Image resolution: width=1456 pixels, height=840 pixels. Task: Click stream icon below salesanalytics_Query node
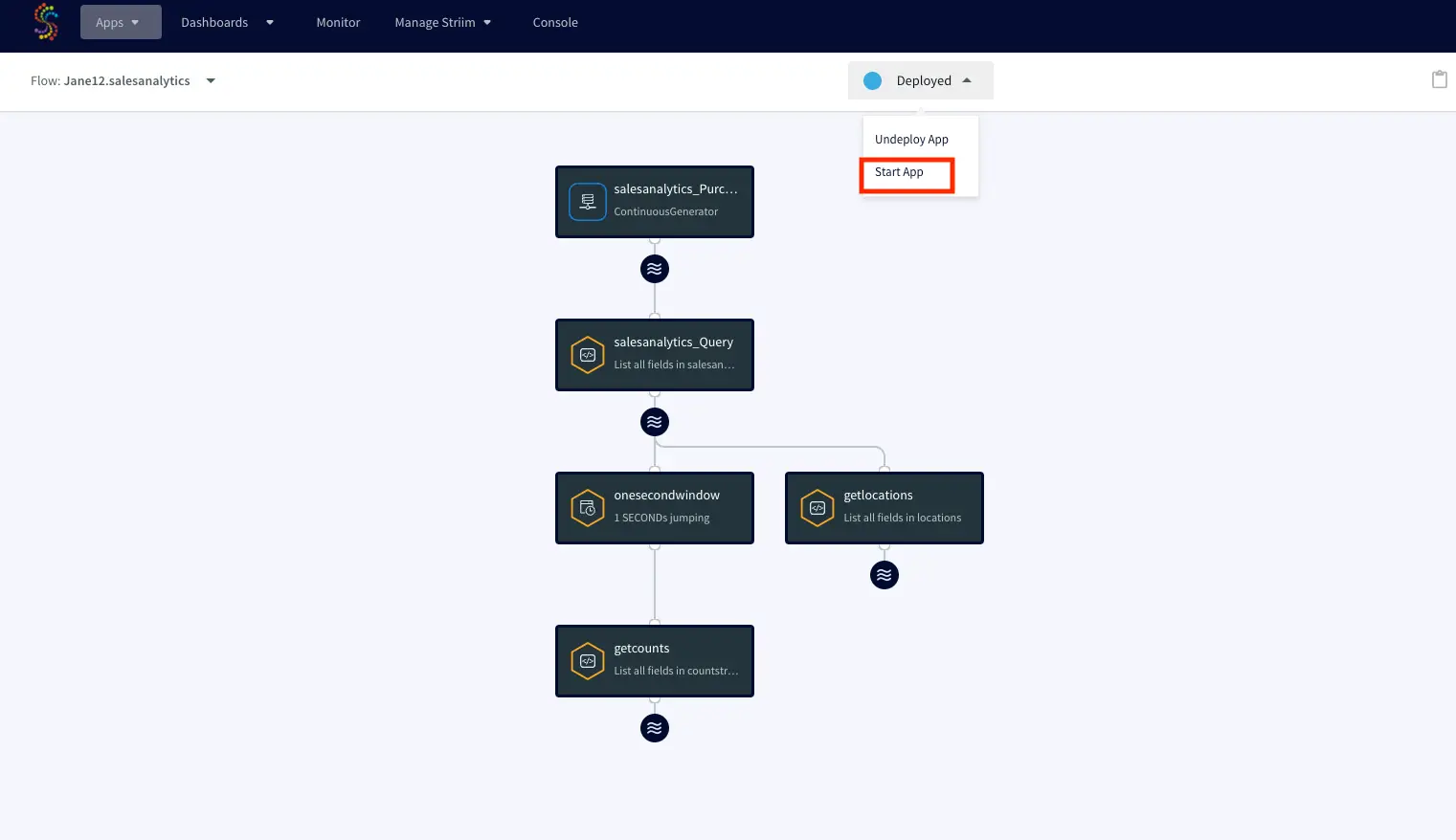coord(655,422)
